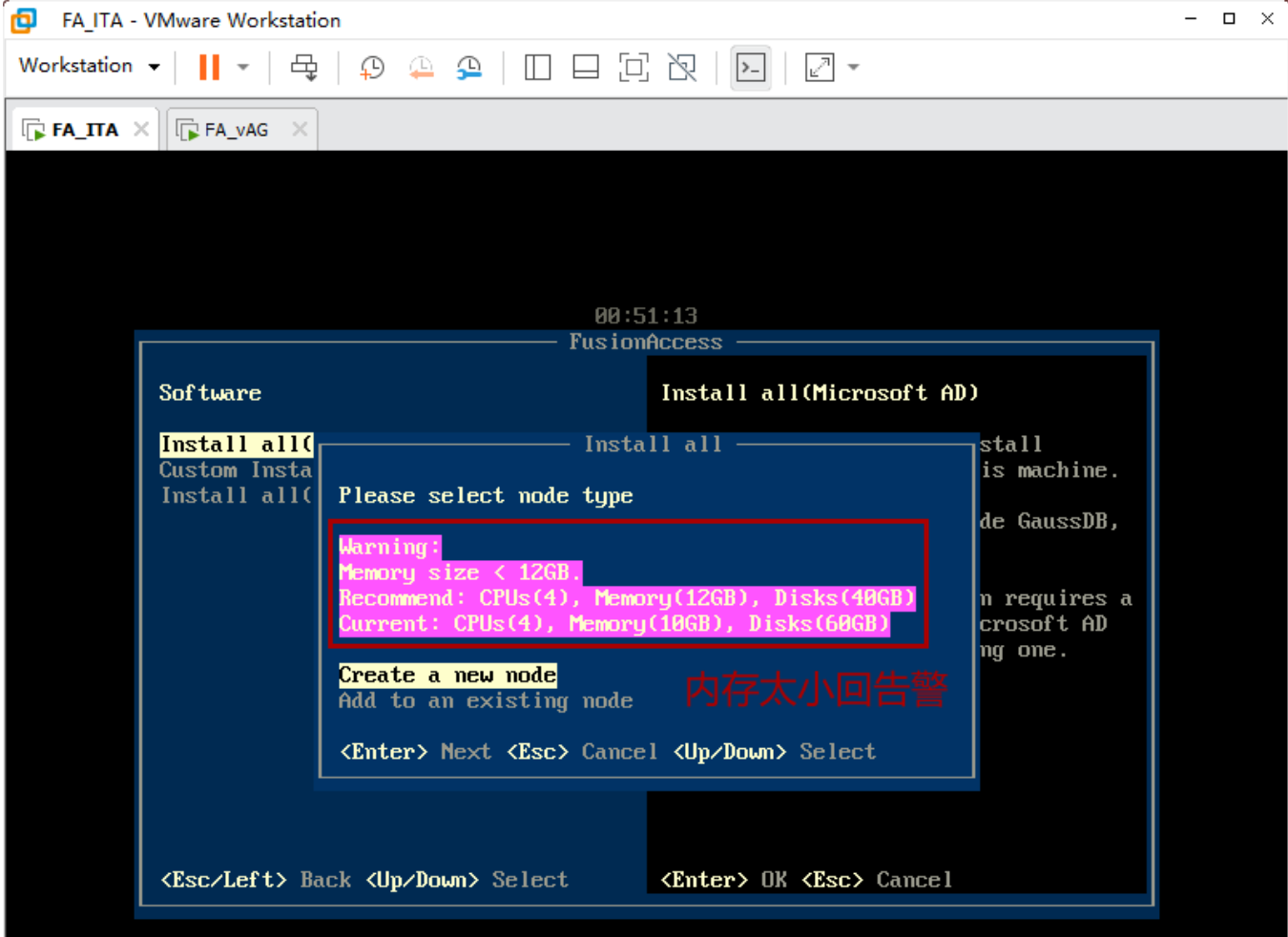Click the 'Warning:' label

coord(390,547)
